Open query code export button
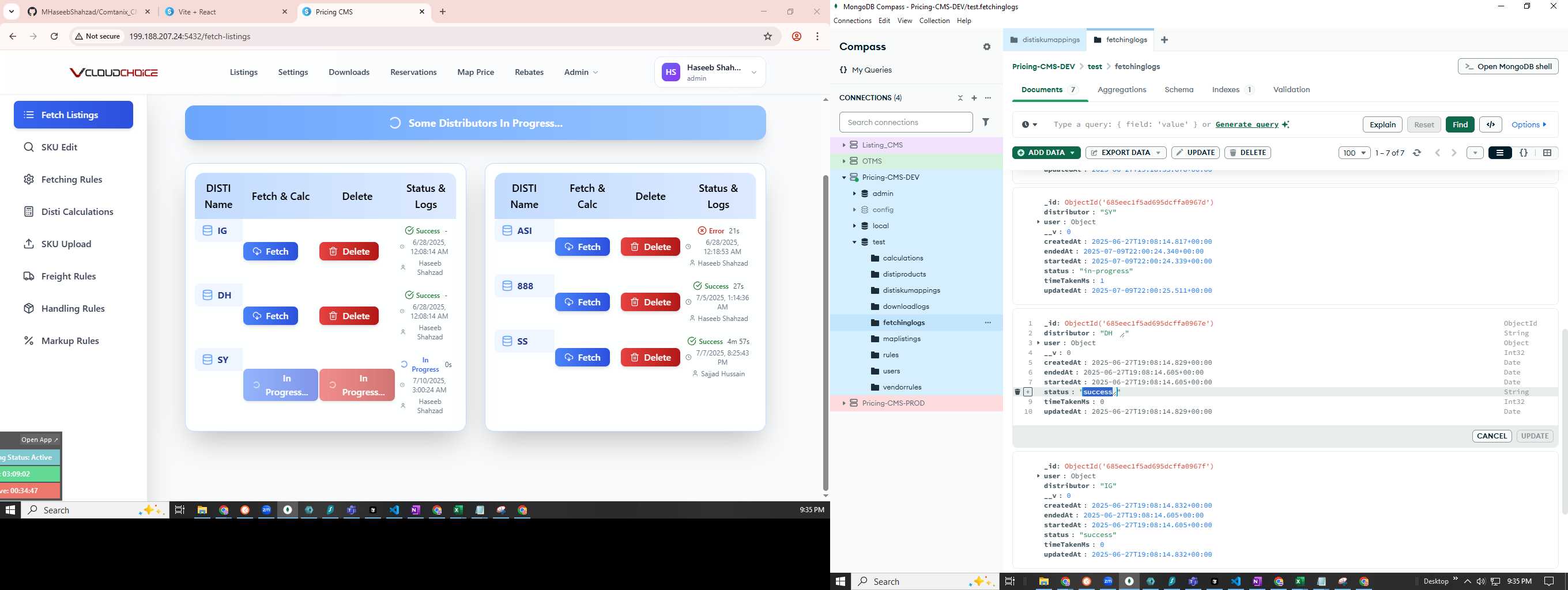The height and width of the screenshot is (590, 1568). (1491, 124)
